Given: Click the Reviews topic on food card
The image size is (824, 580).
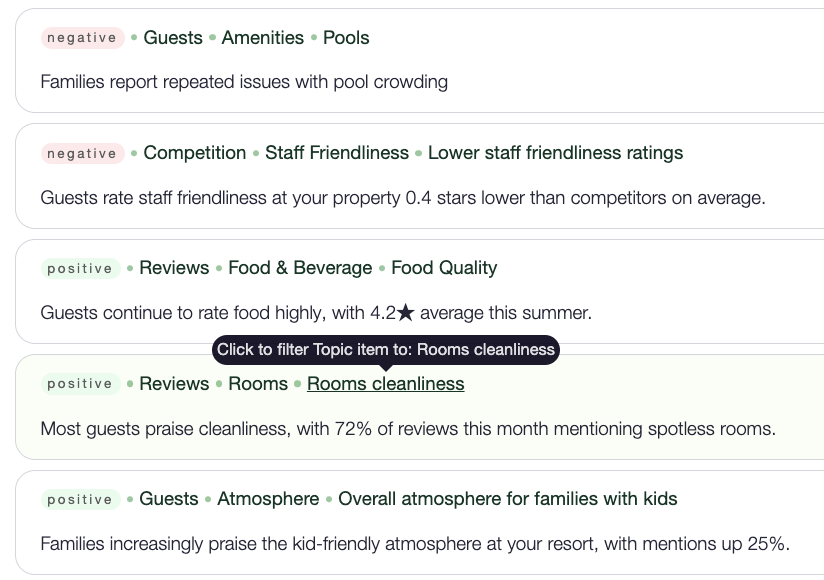Looking at the screenshot, I should tap(174, 268).
